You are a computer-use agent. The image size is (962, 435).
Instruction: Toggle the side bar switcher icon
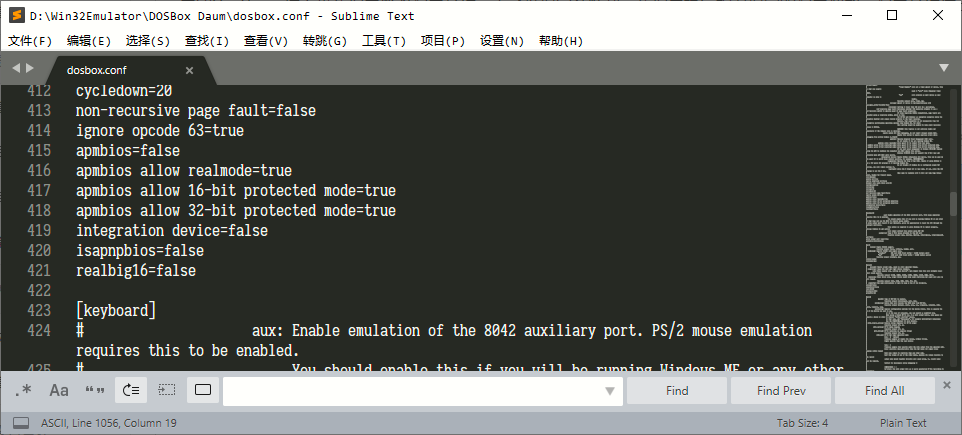pos(21,423)
